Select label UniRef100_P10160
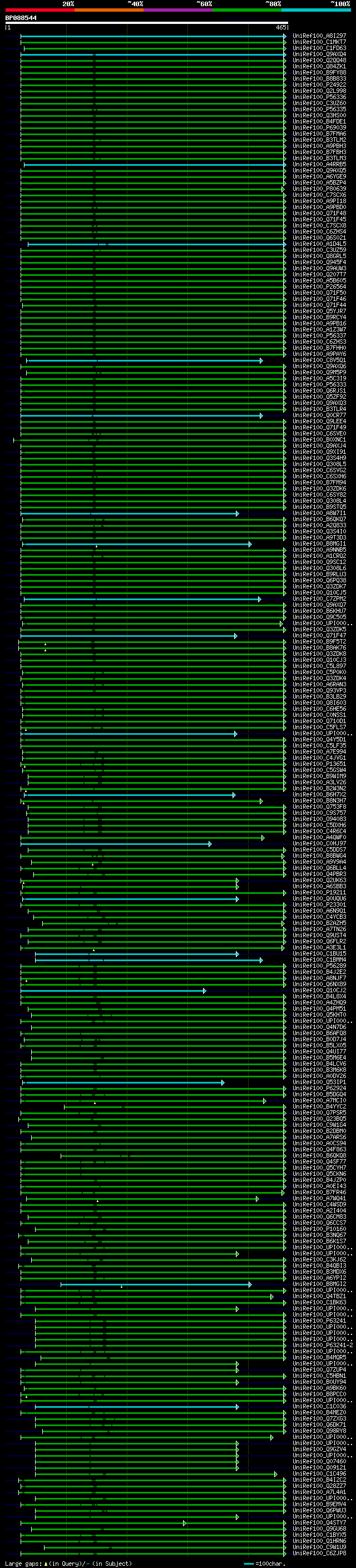The width and height of the screenshot is (356, 1568). (x=319, y=1229)
